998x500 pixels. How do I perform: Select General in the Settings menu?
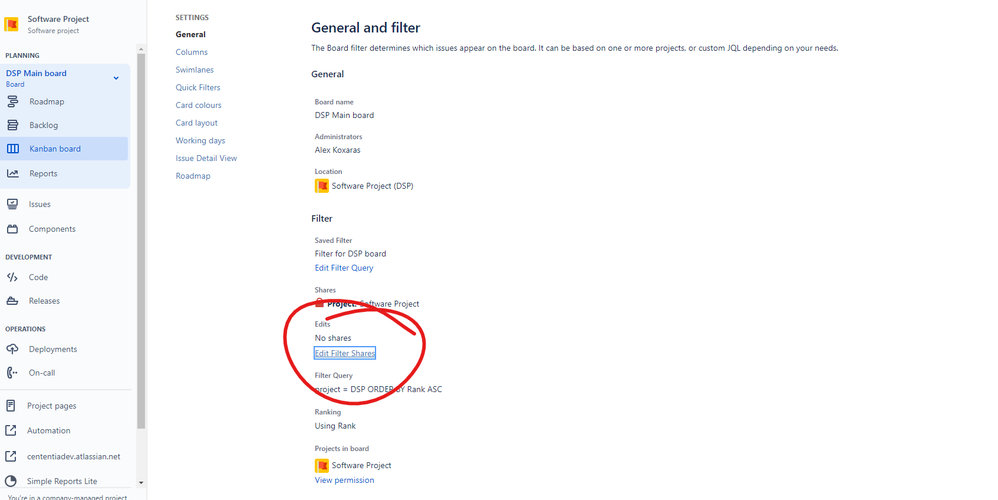click(190, 34)
